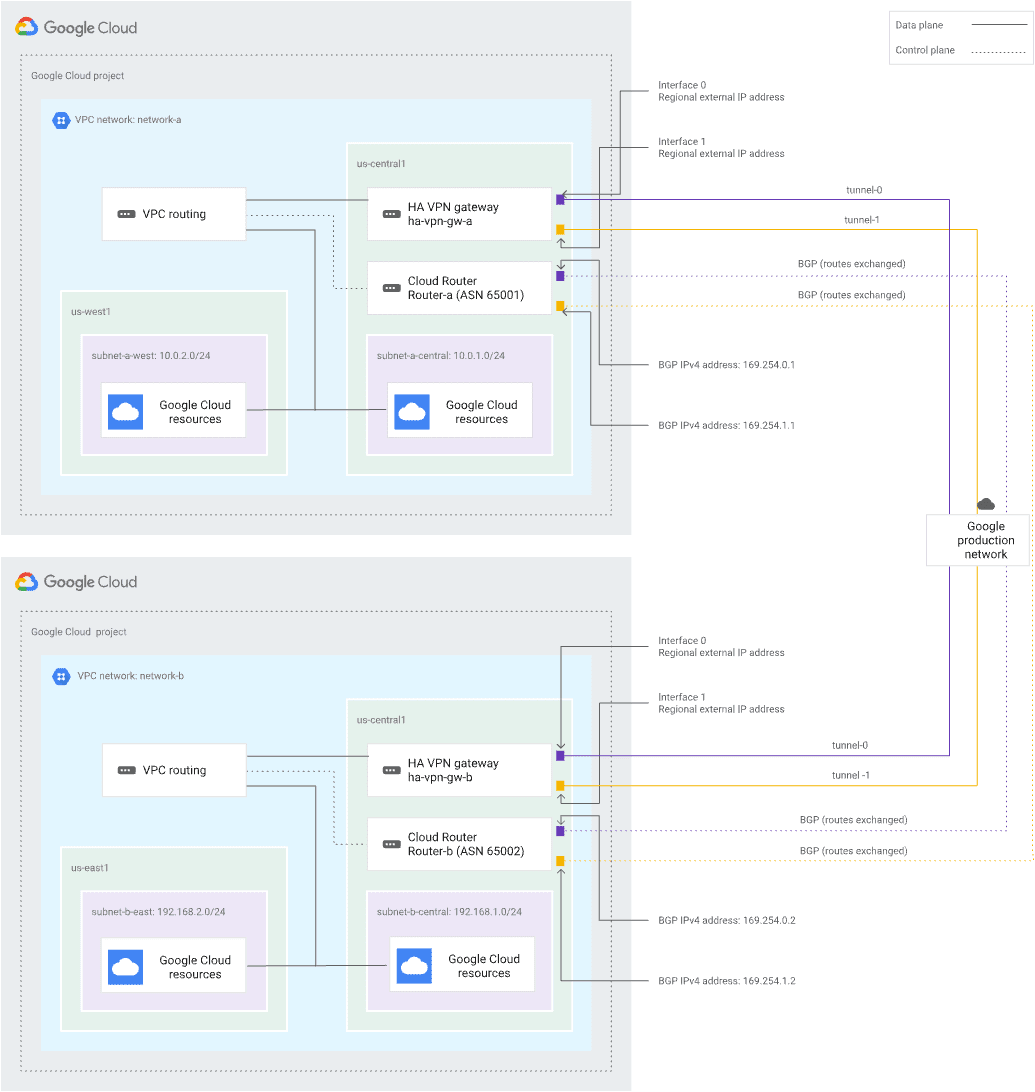The width and height of the screenshot is (1035, 1092).
Task: Click the us-central1 label in network-a
Action: [381, 164]
